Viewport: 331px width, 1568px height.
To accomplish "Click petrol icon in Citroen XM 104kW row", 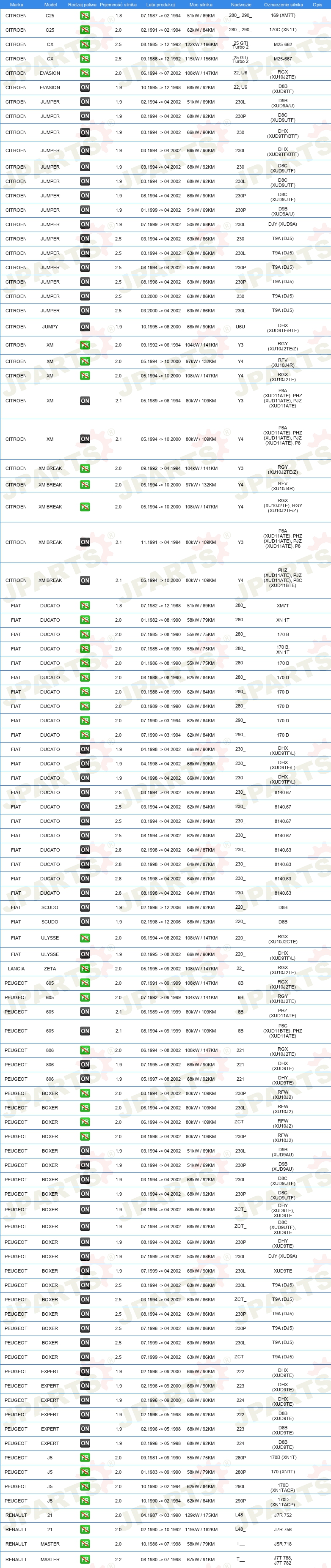I will pos(85,345).
